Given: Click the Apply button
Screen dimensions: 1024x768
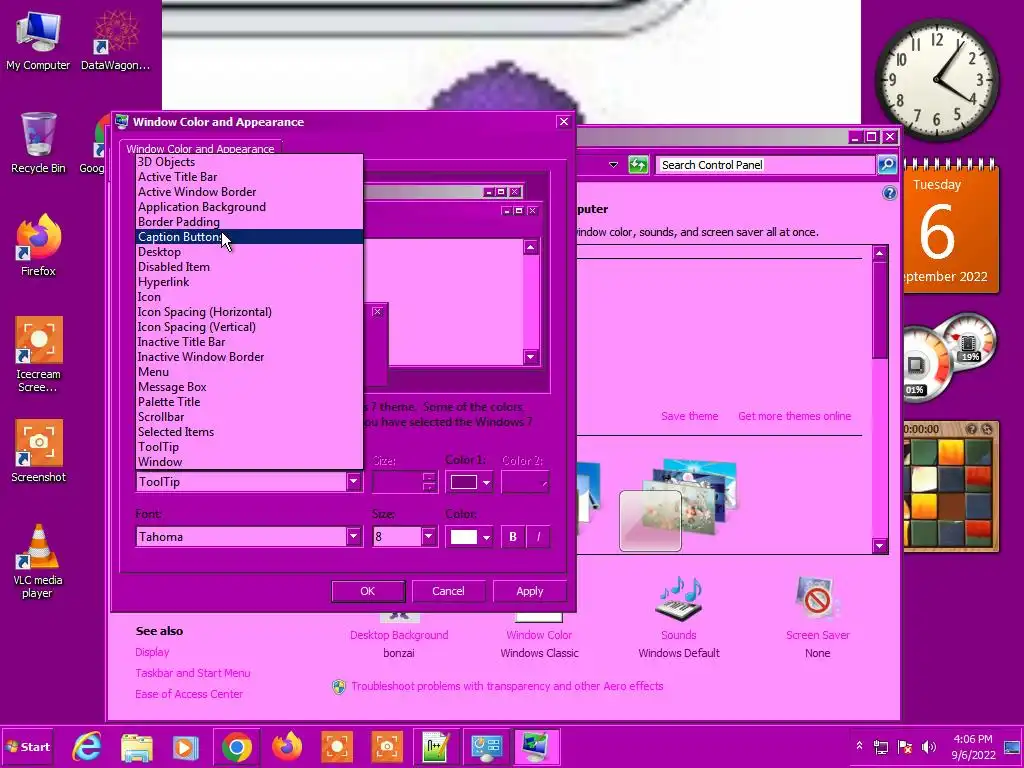Looking at the screenshot, I should click(x=530, y=591).
